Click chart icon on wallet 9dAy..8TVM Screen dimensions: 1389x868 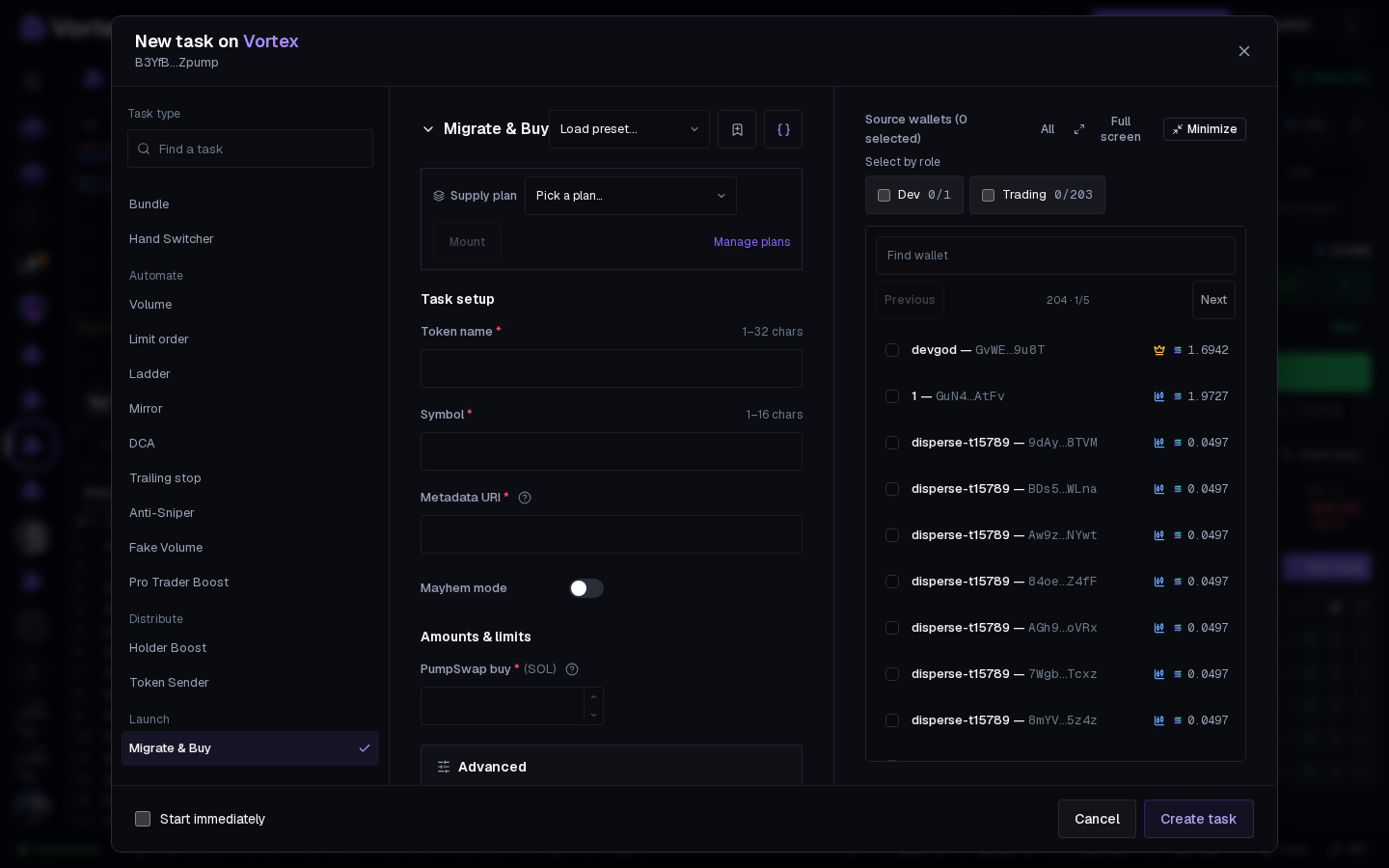click(x=1159, y=443)
